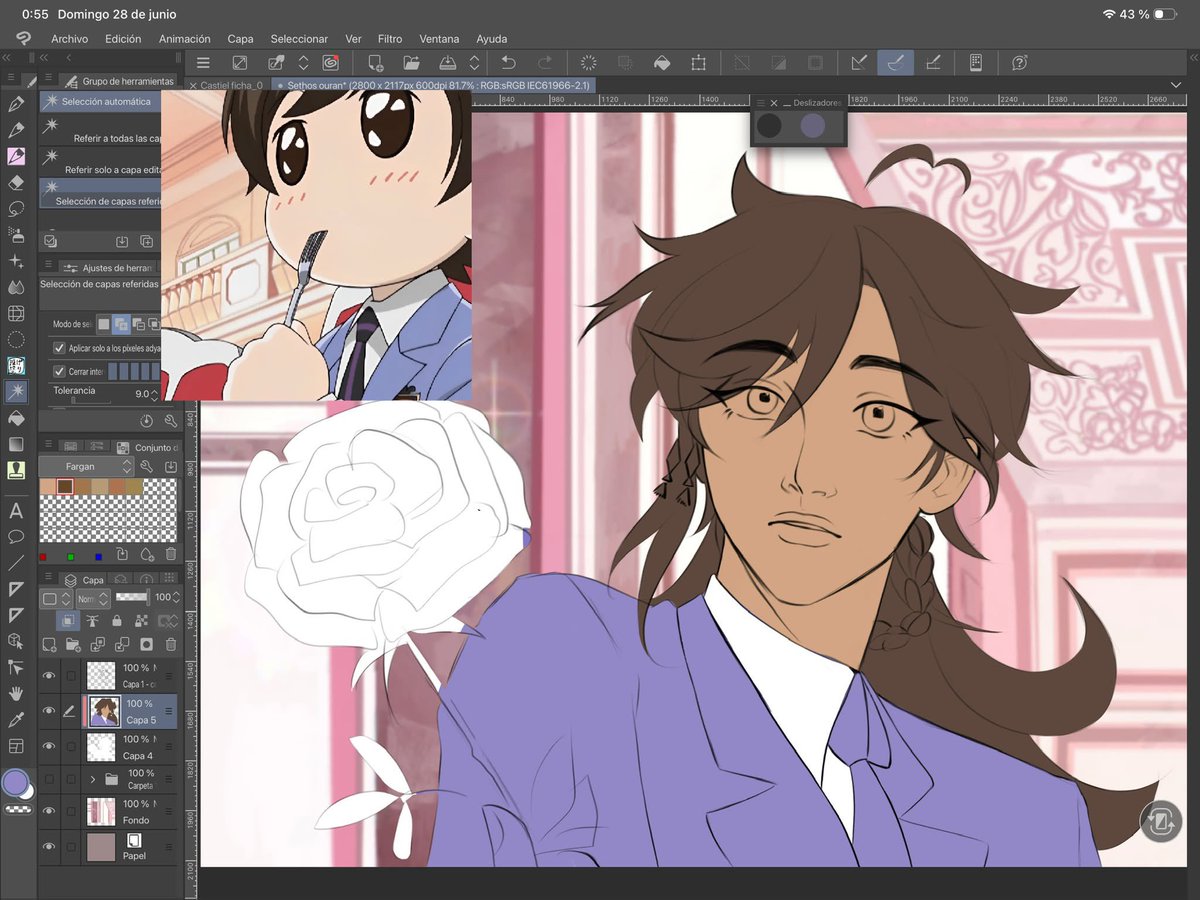Click the Transform scale icon in command bar
The image size is (1200, 900).
[x=698, y=63]
